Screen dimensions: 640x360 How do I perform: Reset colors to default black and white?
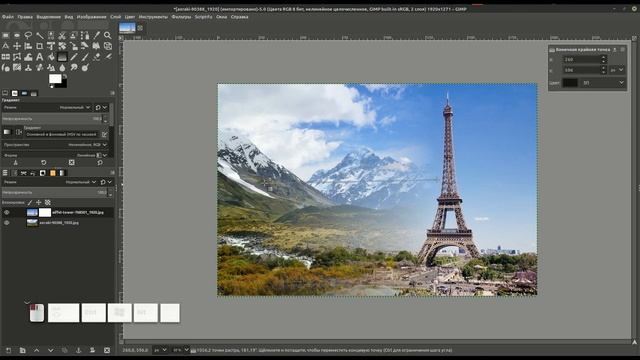tap(51, 86)
